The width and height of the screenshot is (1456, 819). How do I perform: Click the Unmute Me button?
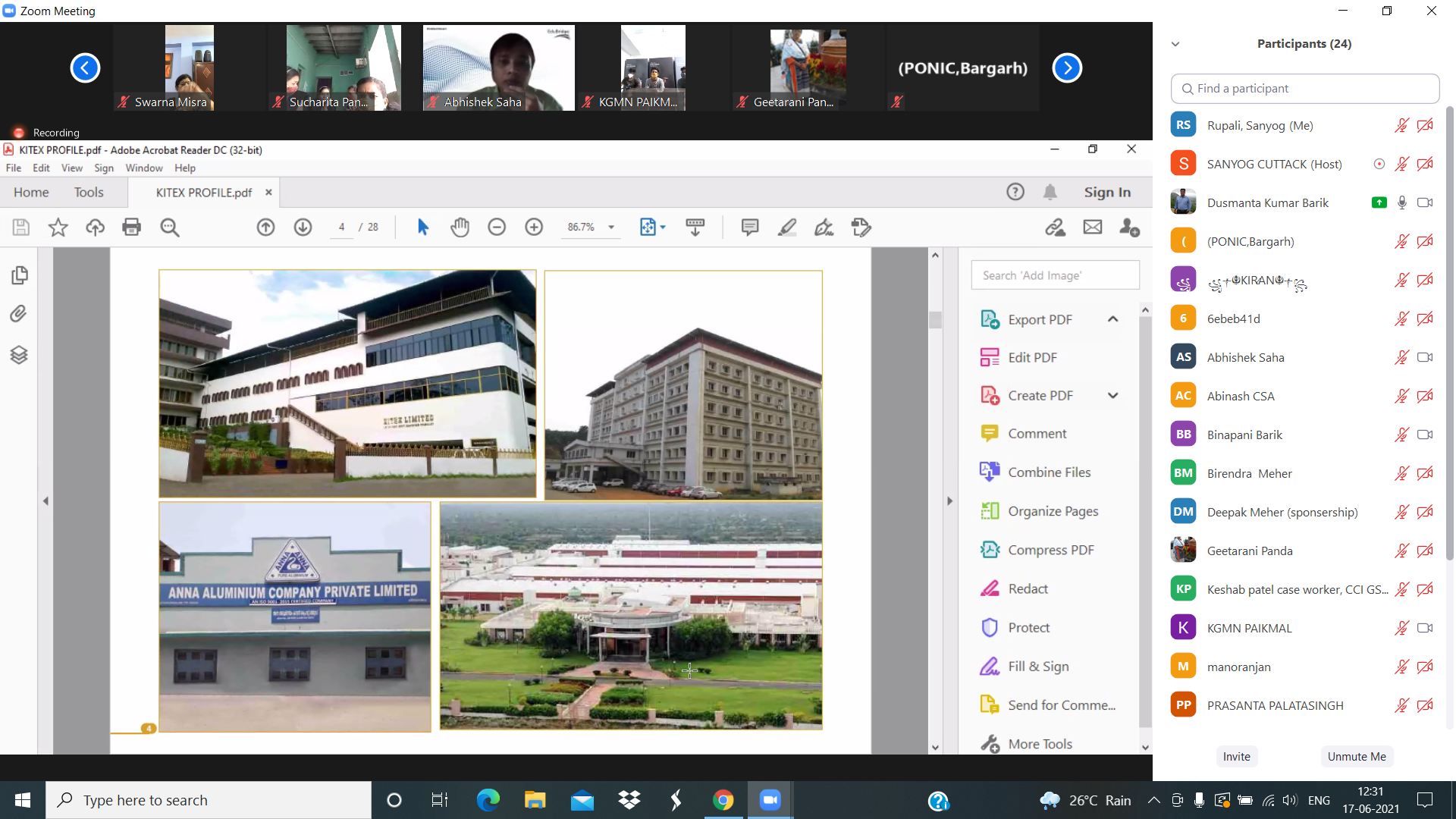click(1356, 756)
